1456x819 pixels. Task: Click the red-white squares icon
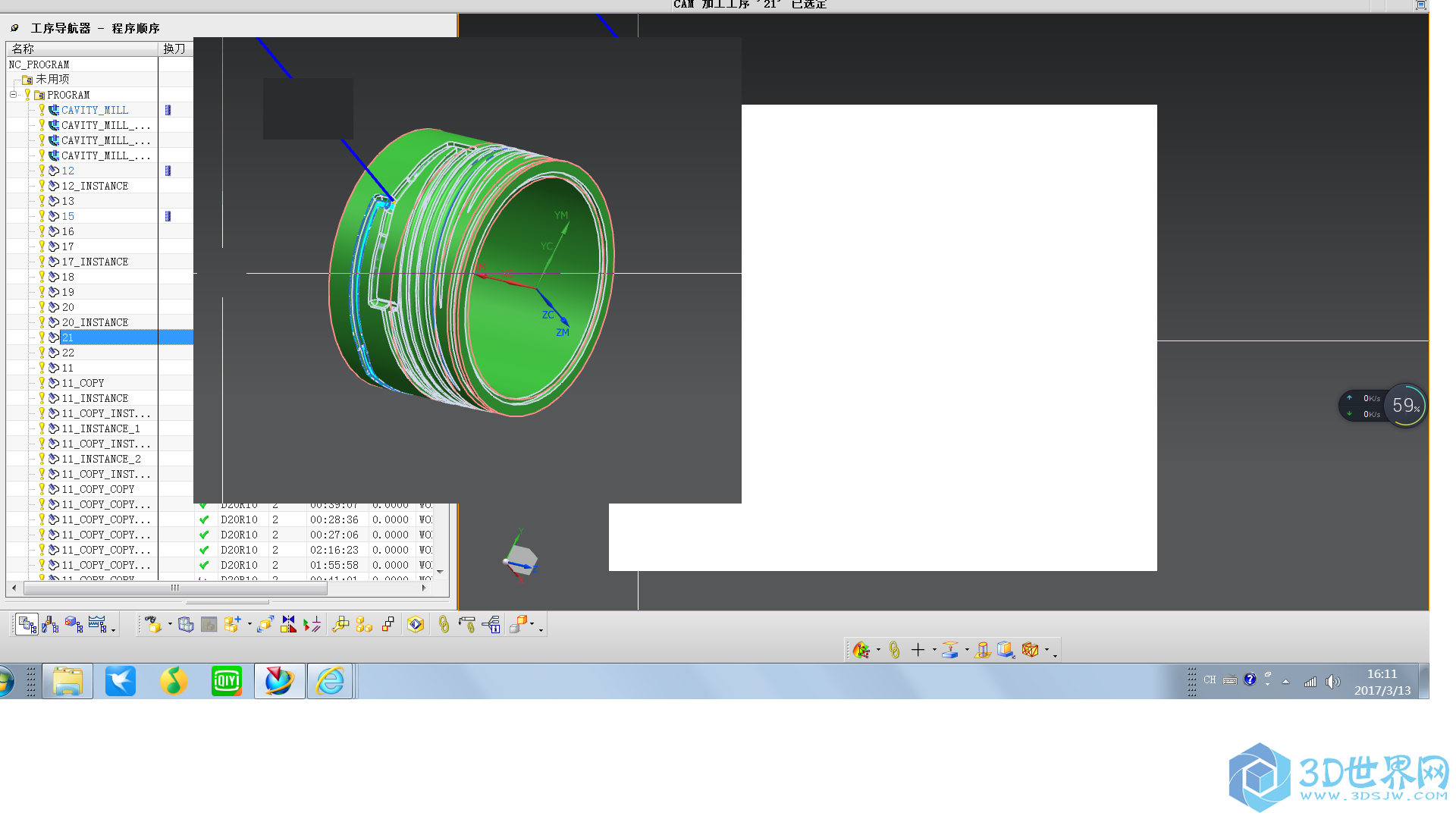point(388,624)
